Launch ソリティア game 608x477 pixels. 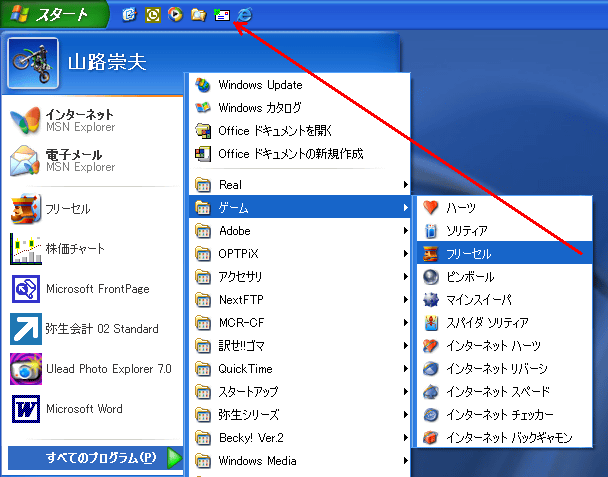click(504, 231)
